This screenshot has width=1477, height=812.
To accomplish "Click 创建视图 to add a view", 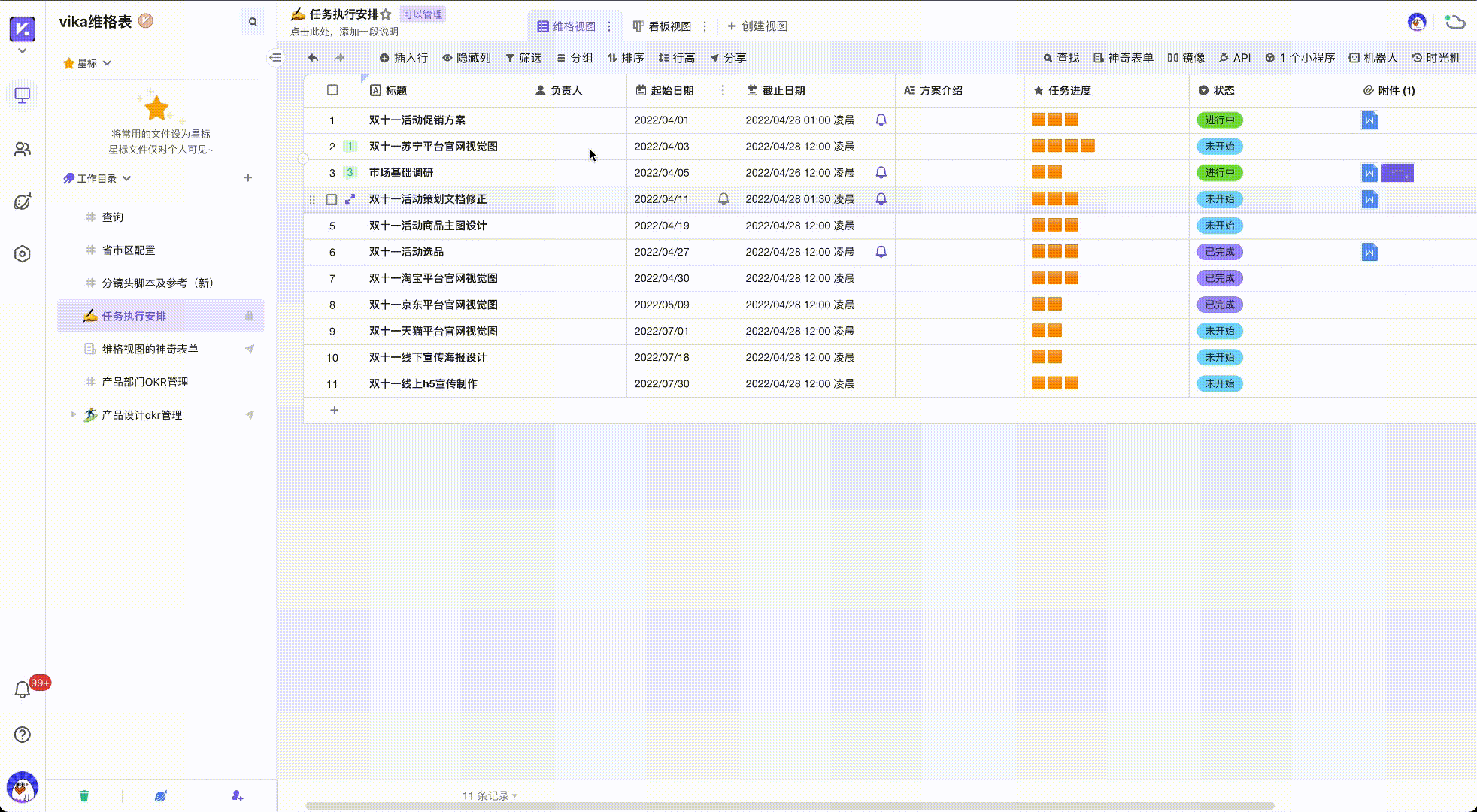I will click(x=757, y=26).
